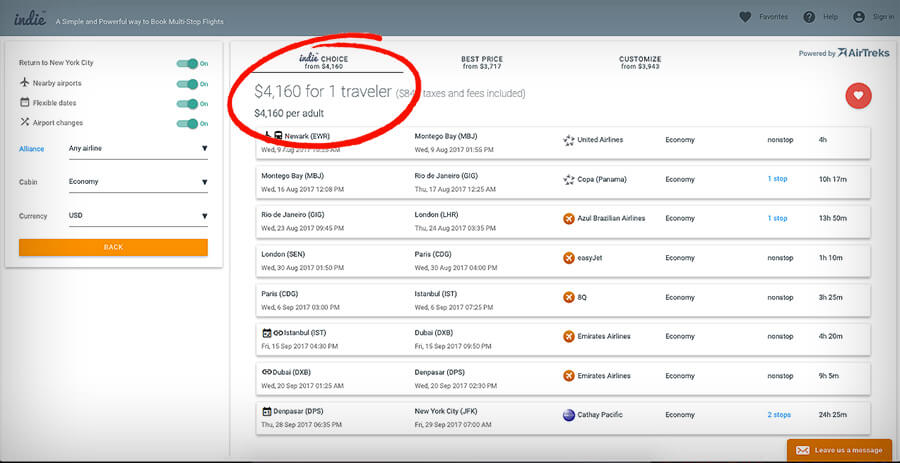Viewport: 900px width, 463px height.
Task: Click 1 stop on Montego Bay–Rio flight
Action: pyautogui.click(x=777, y=179)
